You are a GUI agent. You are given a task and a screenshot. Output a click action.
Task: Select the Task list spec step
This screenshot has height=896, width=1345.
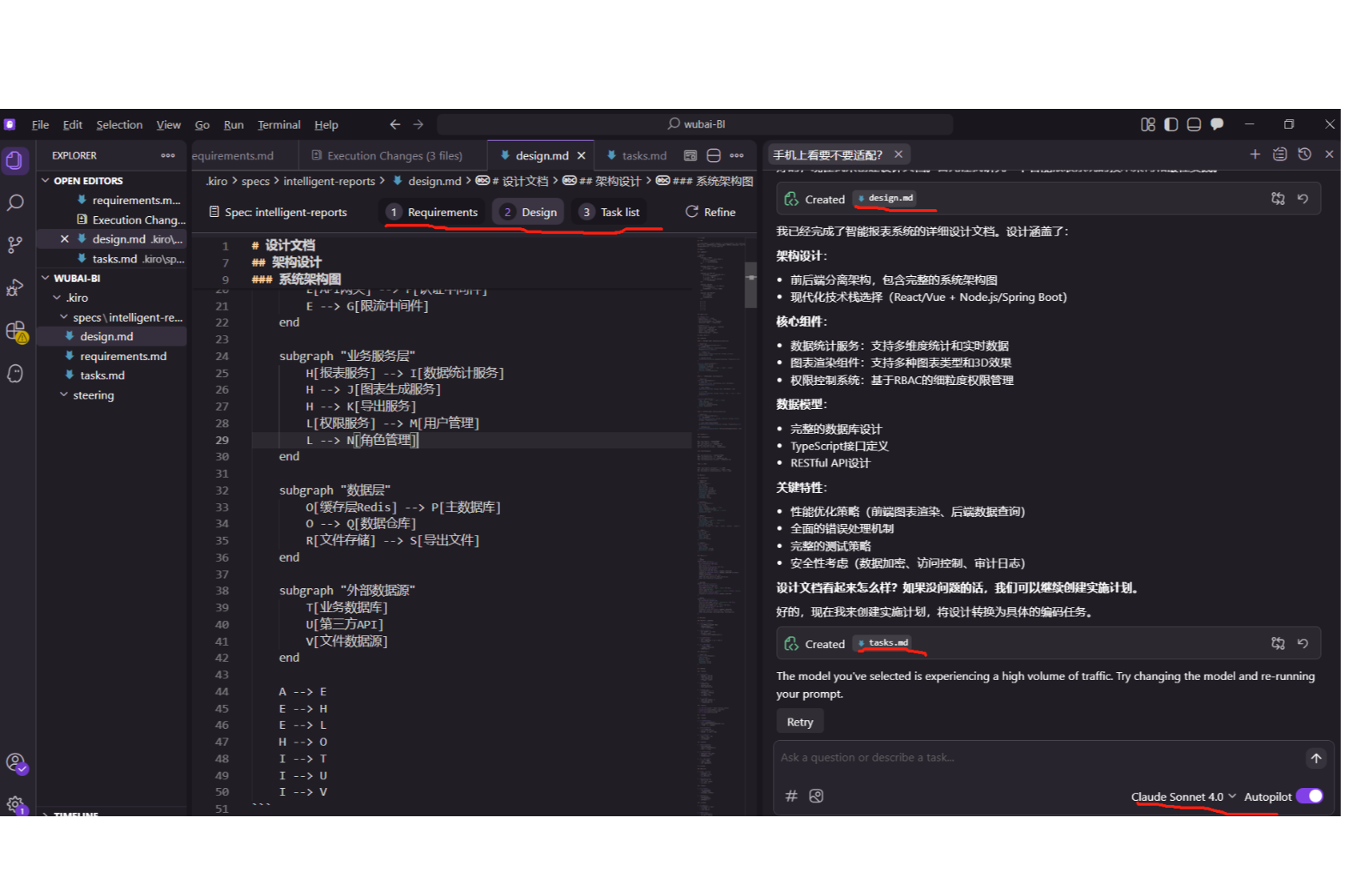click(x=610, y=212)
